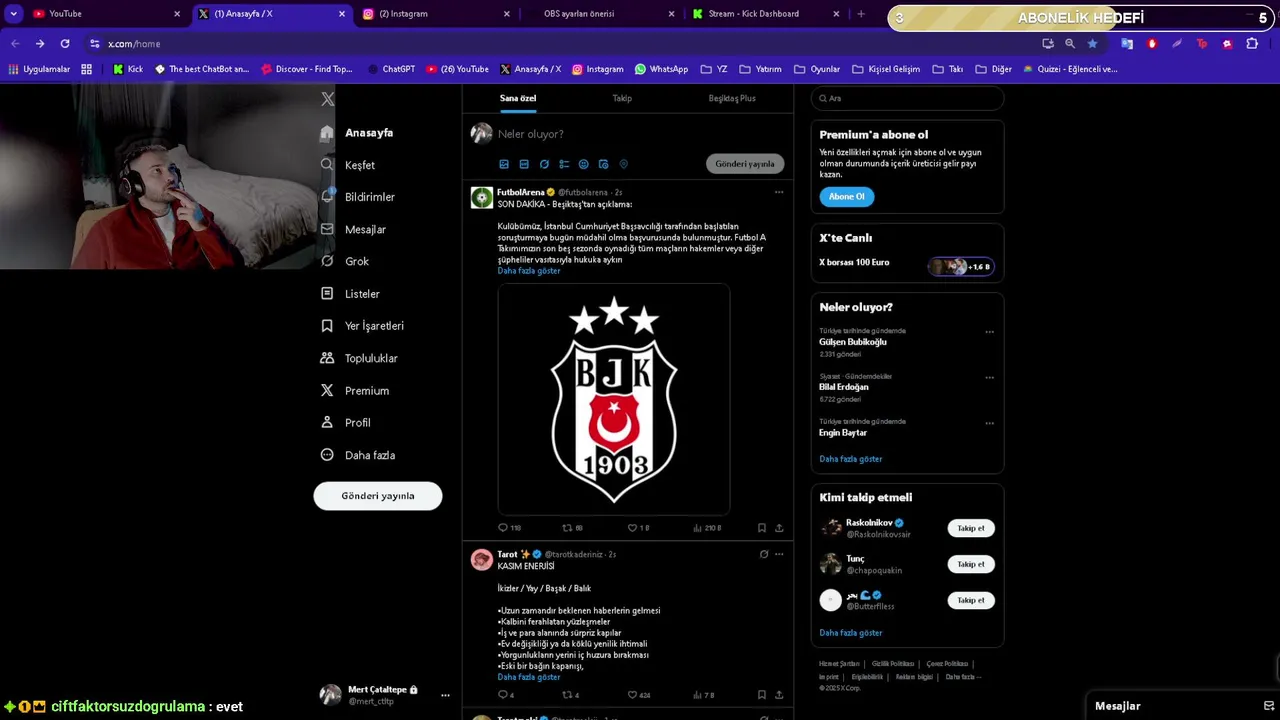
Task: Click the Daha fazla circle icon
Action: [x=327, y=455]
